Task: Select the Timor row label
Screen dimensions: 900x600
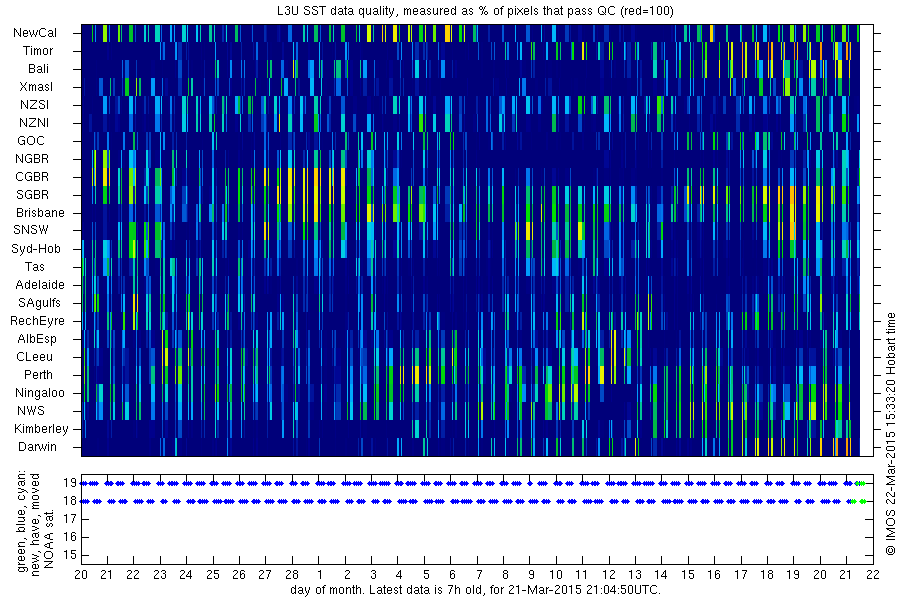Action: point(38,51)
